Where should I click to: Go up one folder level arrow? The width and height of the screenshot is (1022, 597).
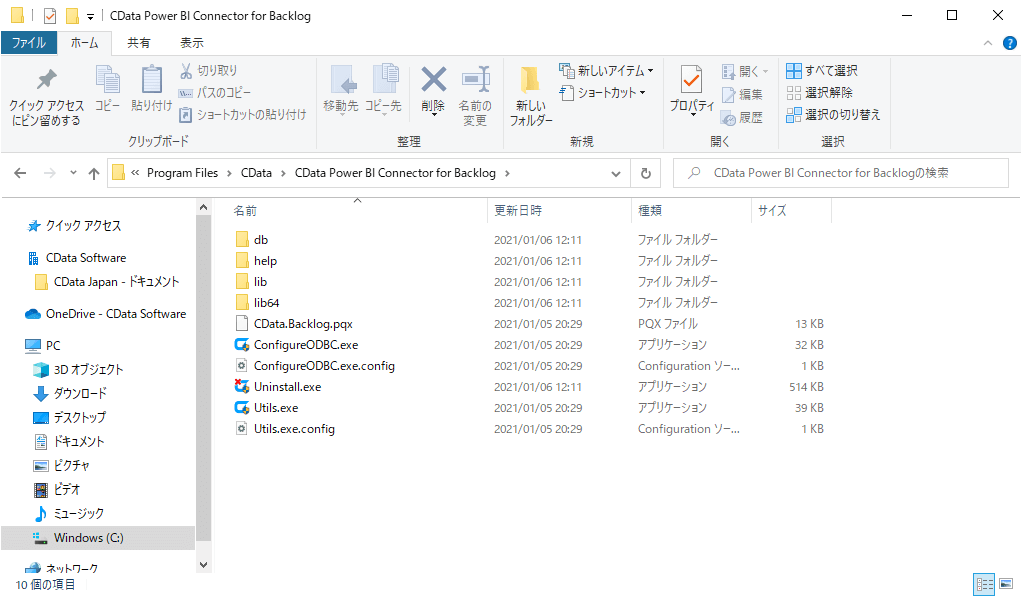94,173
